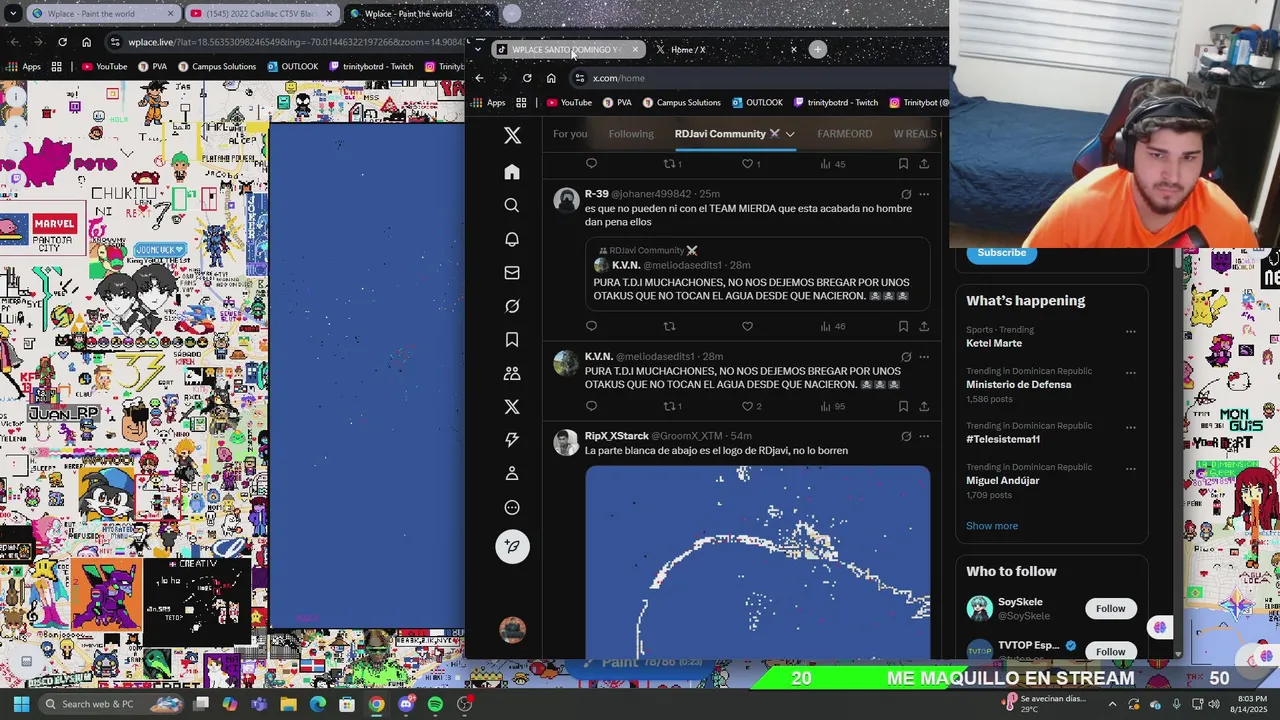Open Notifications bell in the X sidebar
The width and height of the screenshot is (1280, 720).
click(512, 239)
